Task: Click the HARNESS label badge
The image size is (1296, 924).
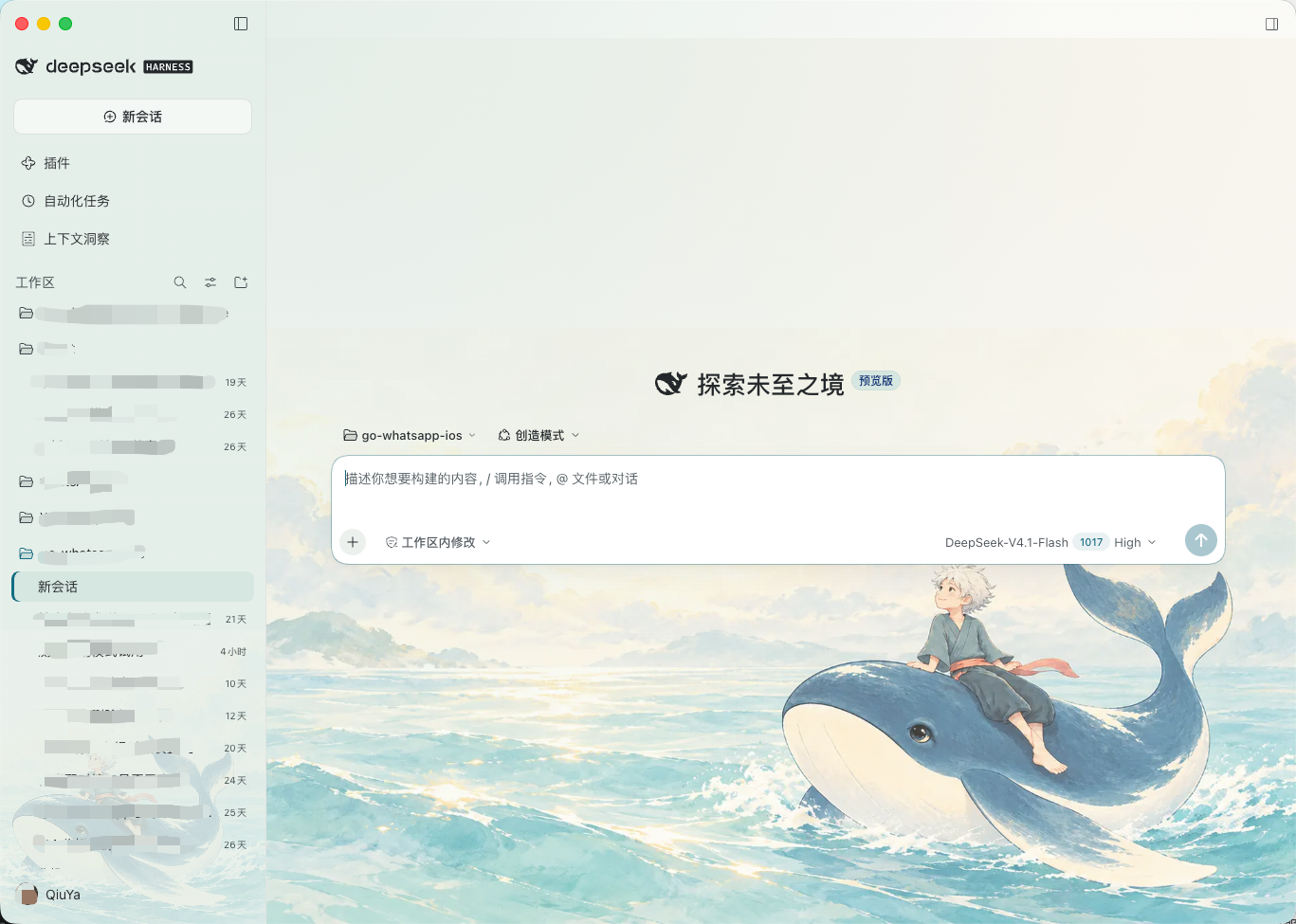Action: point(168,67)
